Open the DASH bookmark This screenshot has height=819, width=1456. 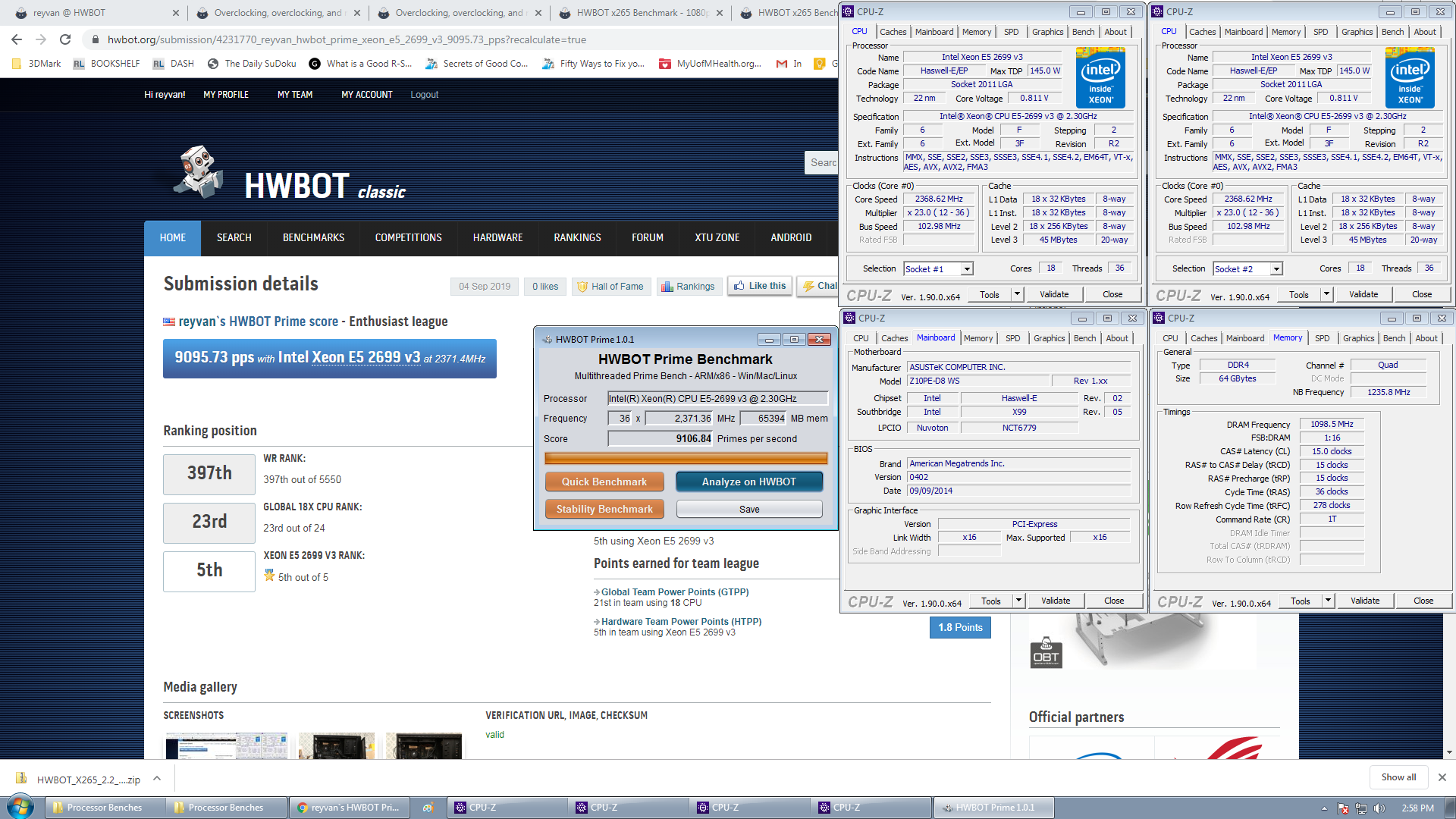click(174, 64)
